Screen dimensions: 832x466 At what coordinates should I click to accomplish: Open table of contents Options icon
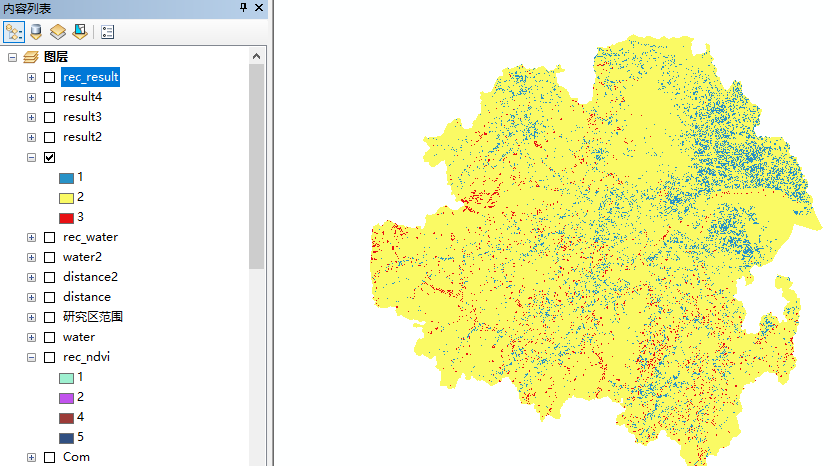pyautogui.click(x=107, y=32)
